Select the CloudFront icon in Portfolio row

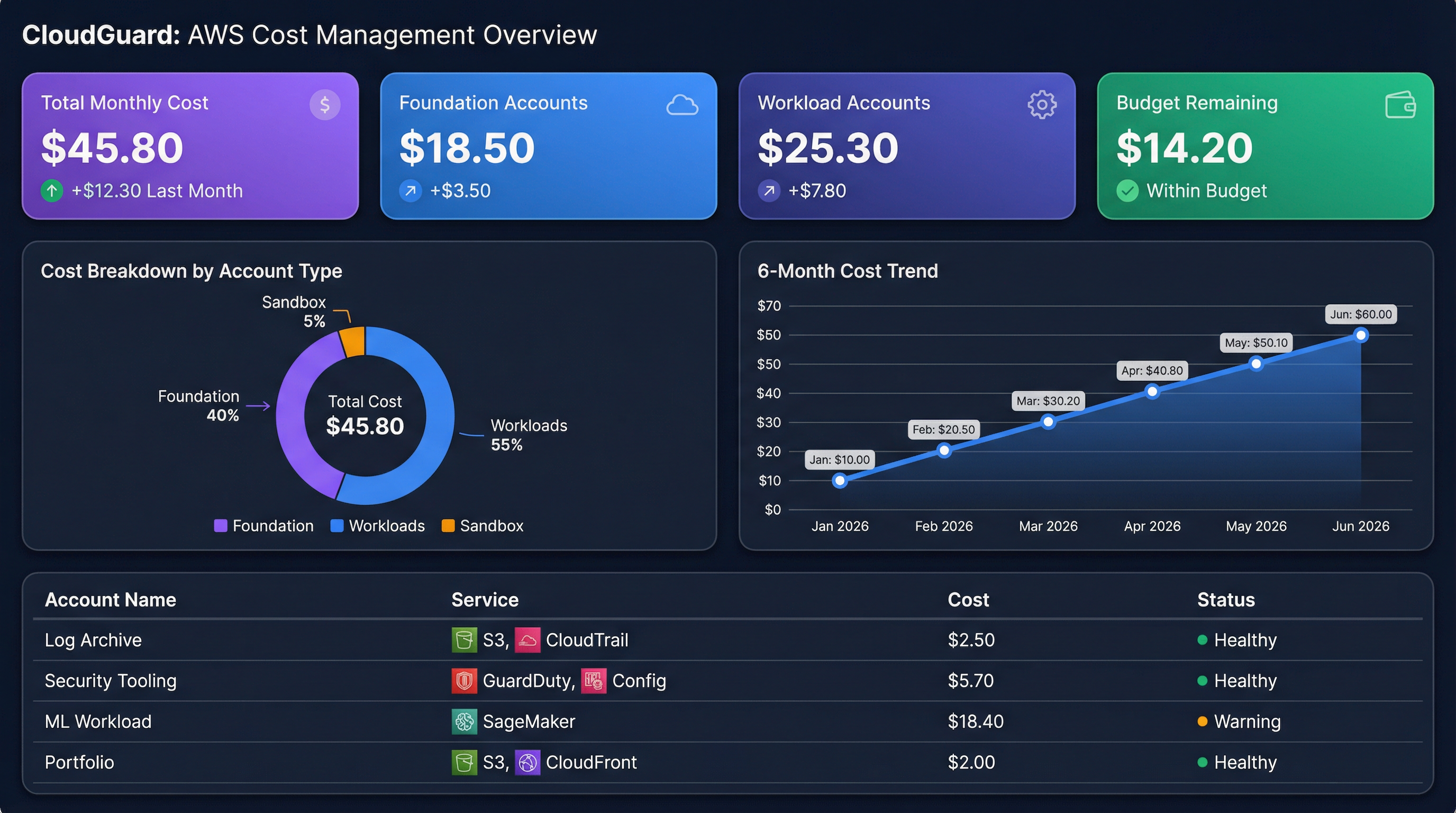528,762
